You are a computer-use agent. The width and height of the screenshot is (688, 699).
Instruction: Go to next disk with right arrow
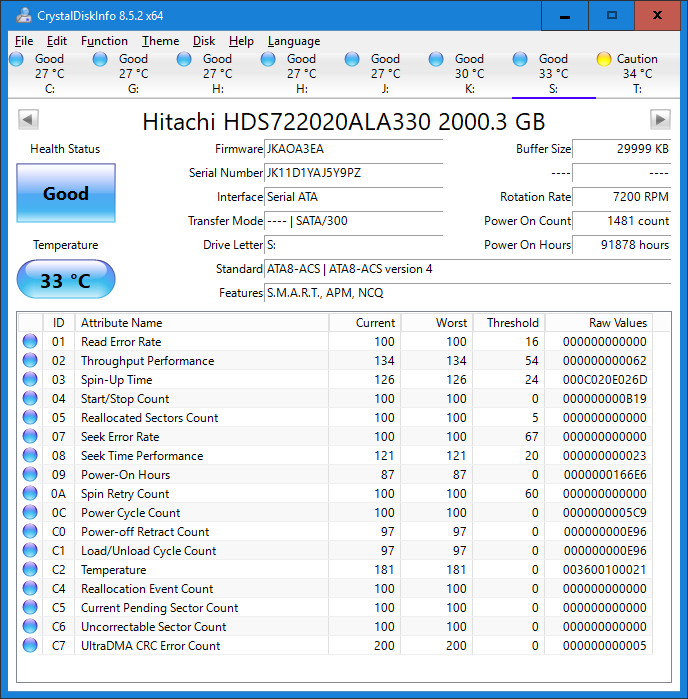pos(660,119)
